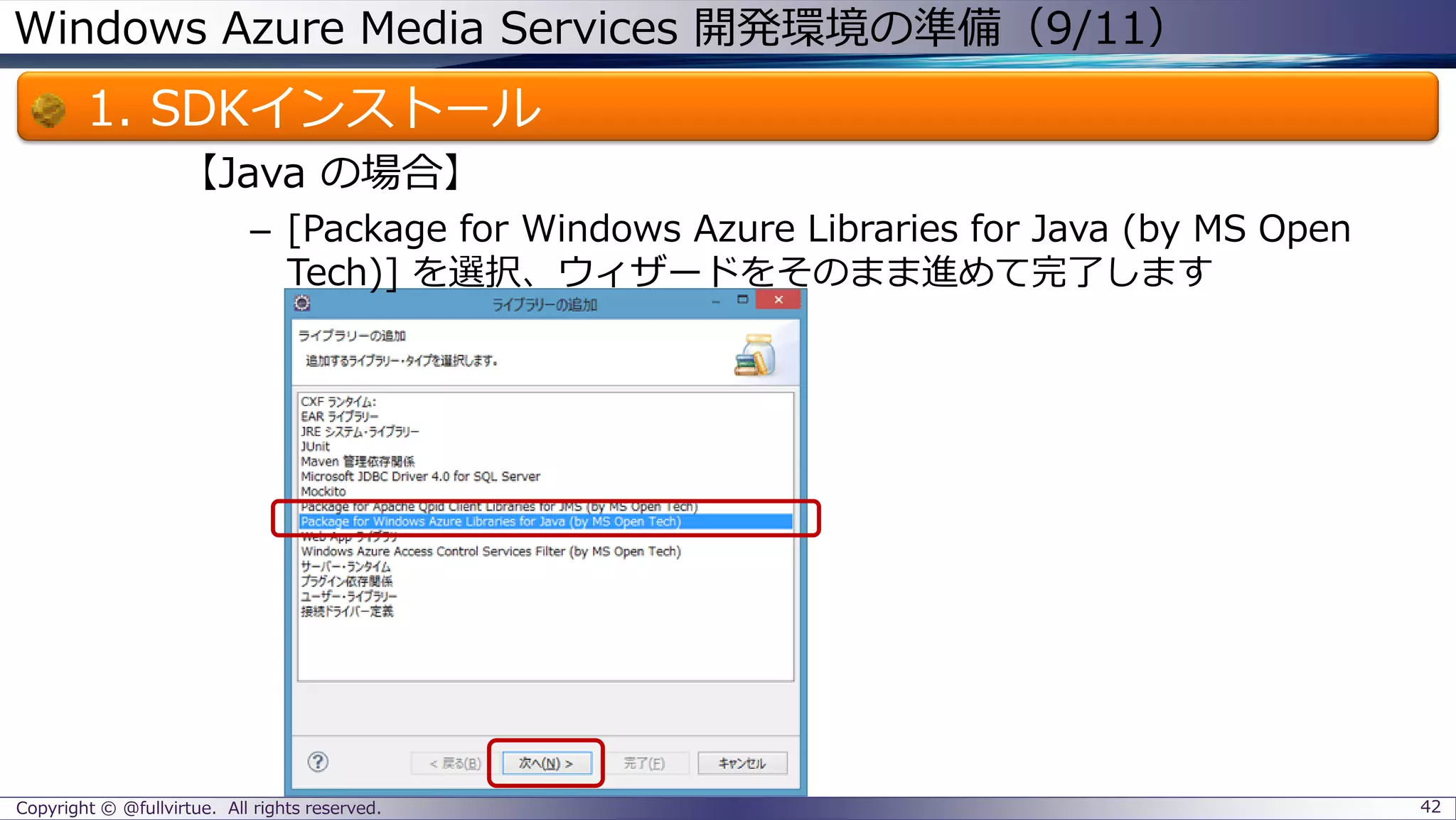This screenshot has width=1456, height=820.
Task: Click the library jar wizard image
Action: pos(754,355)
